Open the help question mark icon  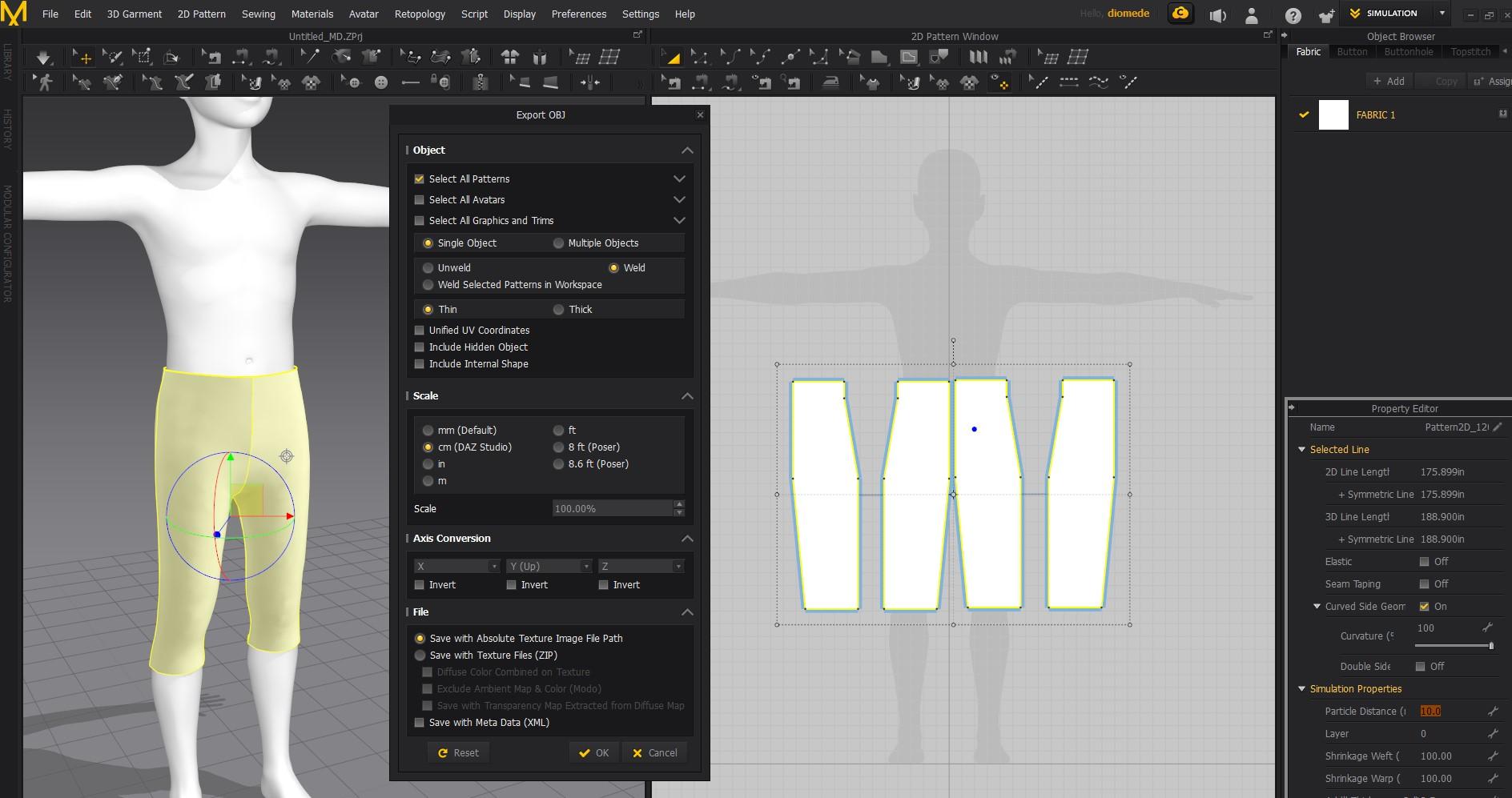tap(1293, 15)
